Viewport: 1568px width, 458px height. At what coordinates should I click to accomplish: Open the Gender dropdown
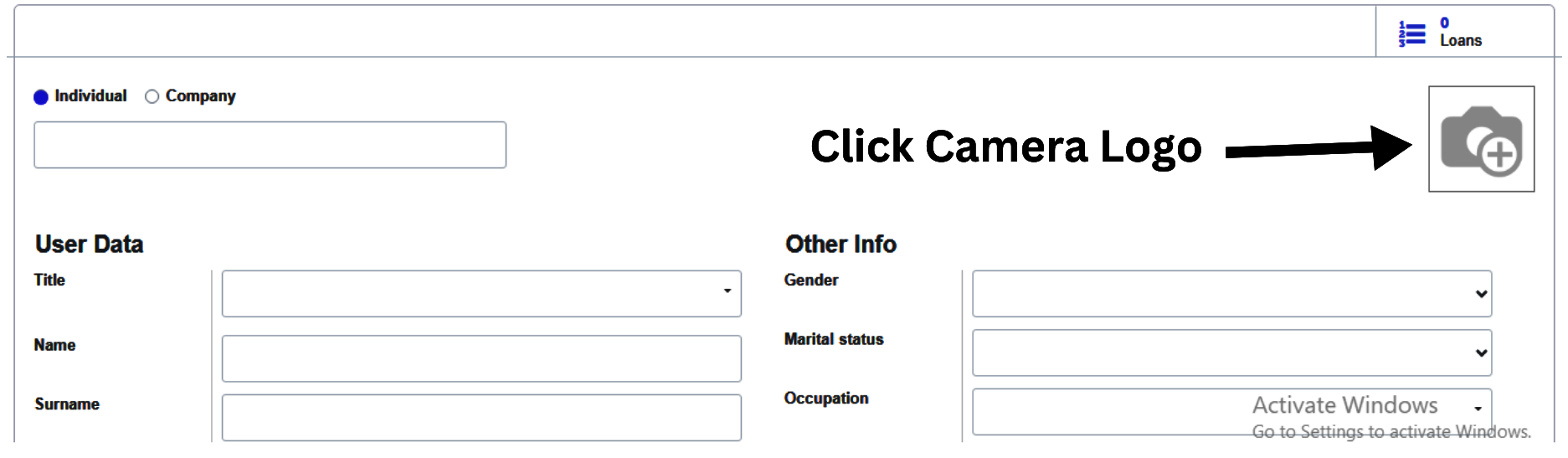tap(1231, 293)
